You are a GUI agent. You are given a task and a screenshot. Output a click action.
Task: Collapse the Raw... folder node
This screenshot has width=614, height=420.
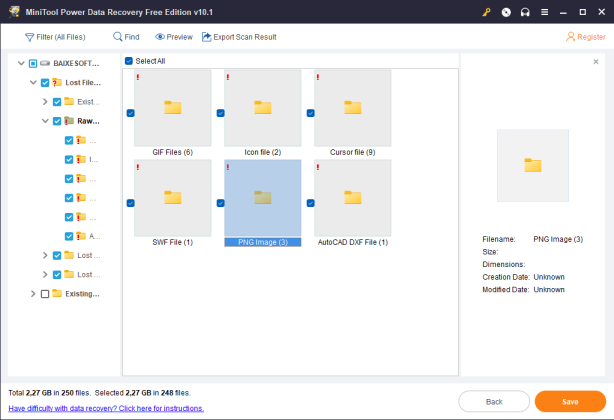(x=45, y=121)
